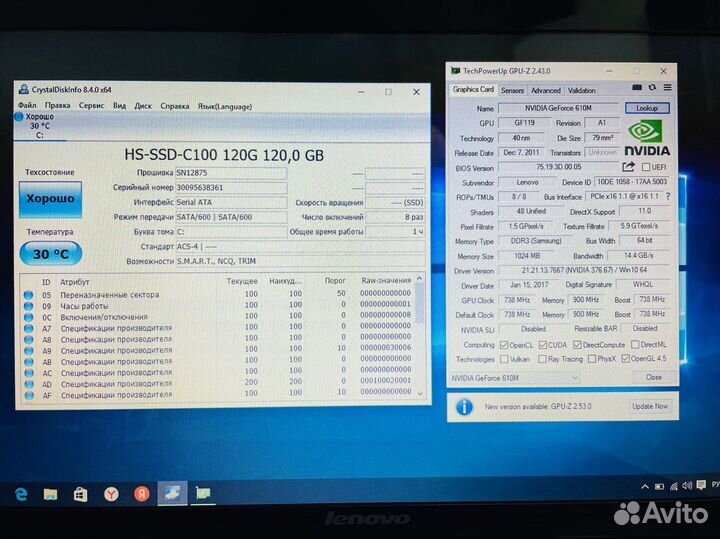This screenshot has width=720, height=539.
Task: Toggle the UEFI checkbox
Action: [x=646, y=167]
